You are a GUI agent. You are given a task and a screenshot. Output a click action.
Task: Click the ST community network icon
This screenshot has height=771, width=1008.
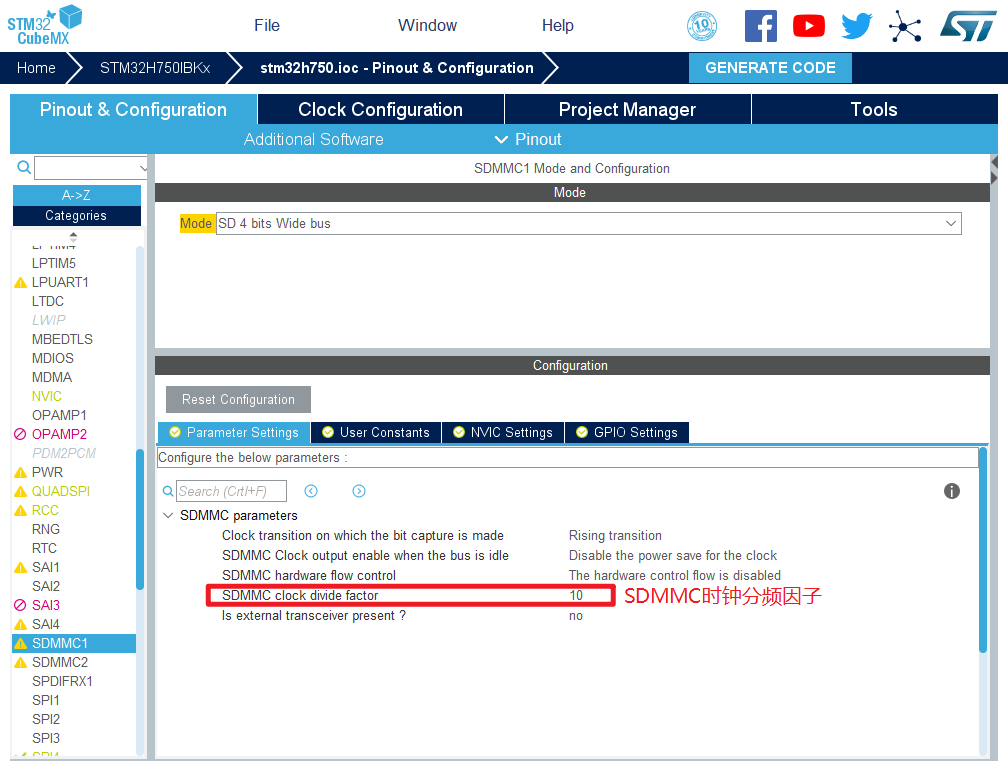point(905,26)
